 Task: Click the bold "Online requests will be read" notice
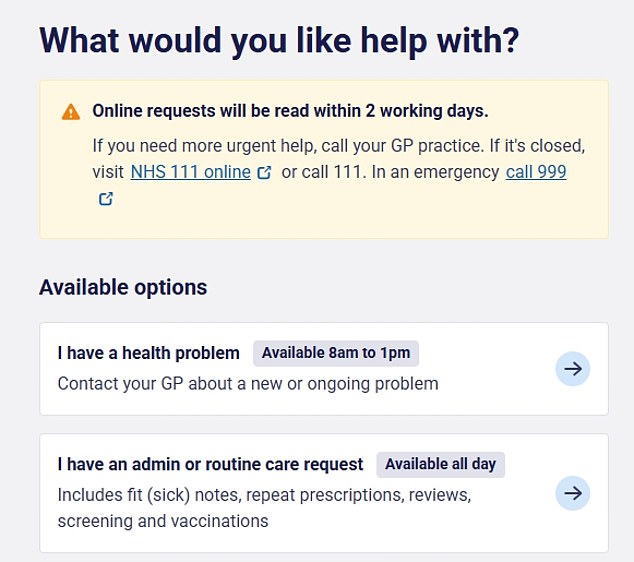290,111
